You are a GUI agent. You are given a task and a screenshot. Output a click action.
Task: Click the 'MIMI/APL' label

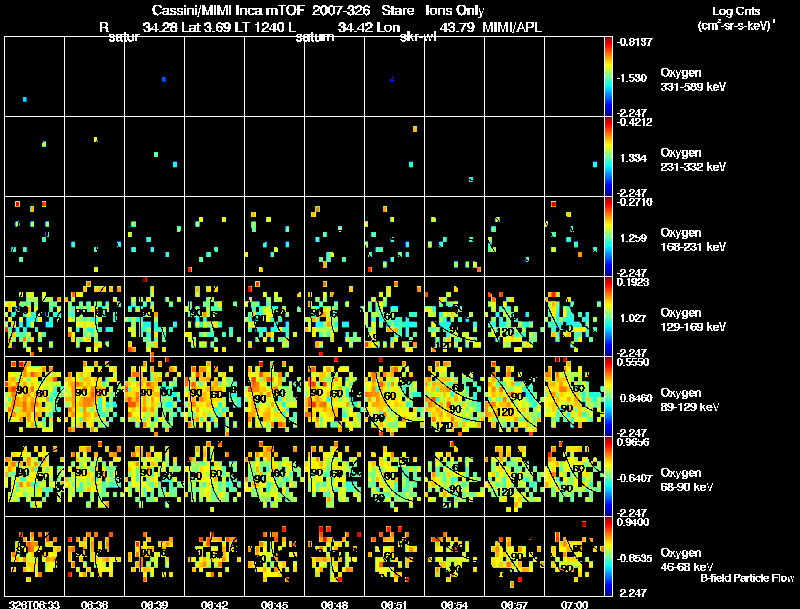point(512,27)
